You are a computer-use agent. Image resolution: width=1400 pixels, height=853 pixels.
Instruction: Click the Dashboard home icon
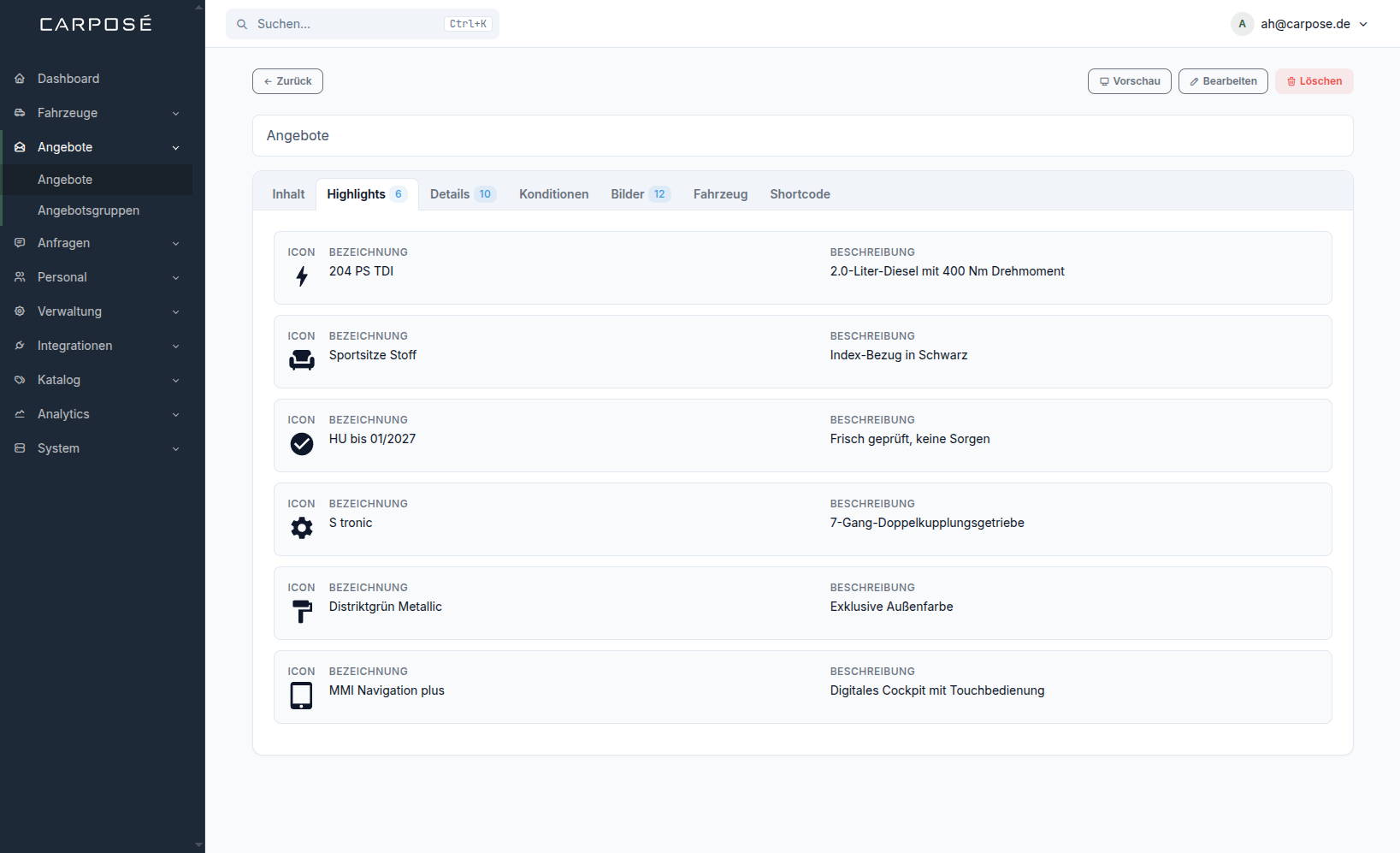coord(20,79)
